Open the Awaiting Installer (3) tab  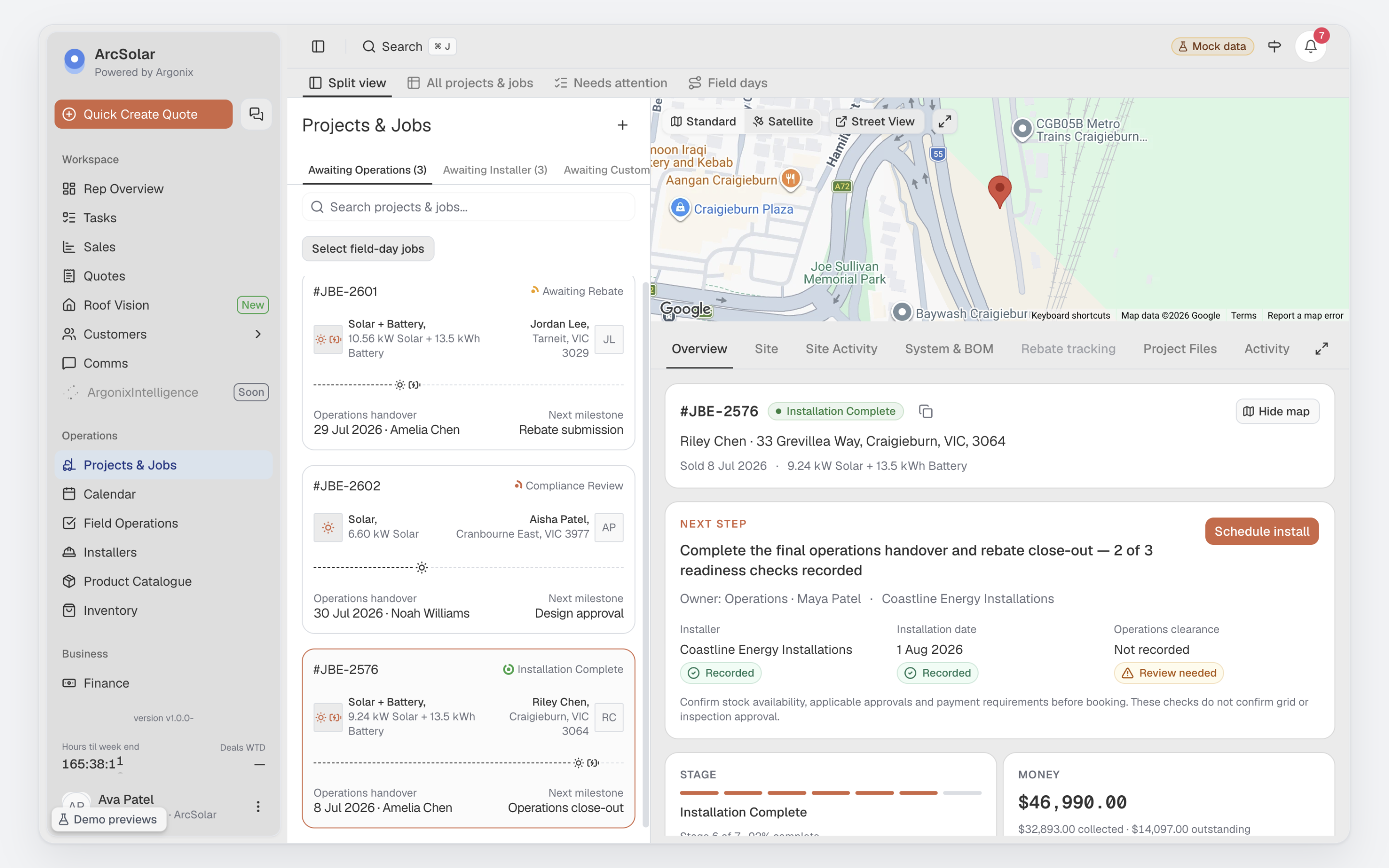pos(495,170)
